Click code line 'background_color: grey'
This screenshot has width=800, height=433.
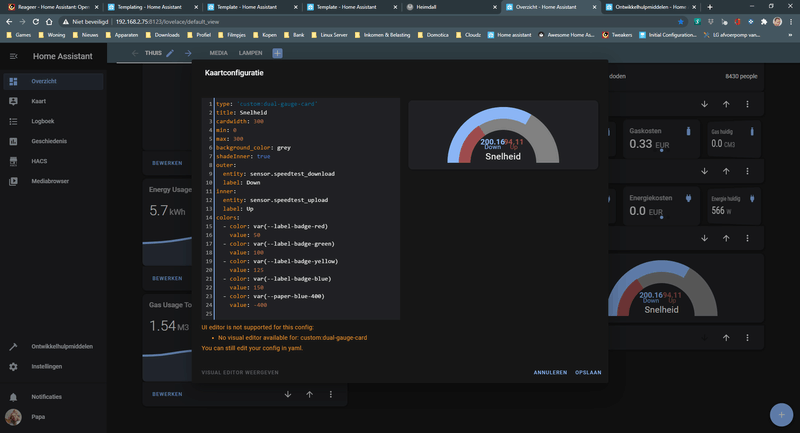(x=253, y=147)
